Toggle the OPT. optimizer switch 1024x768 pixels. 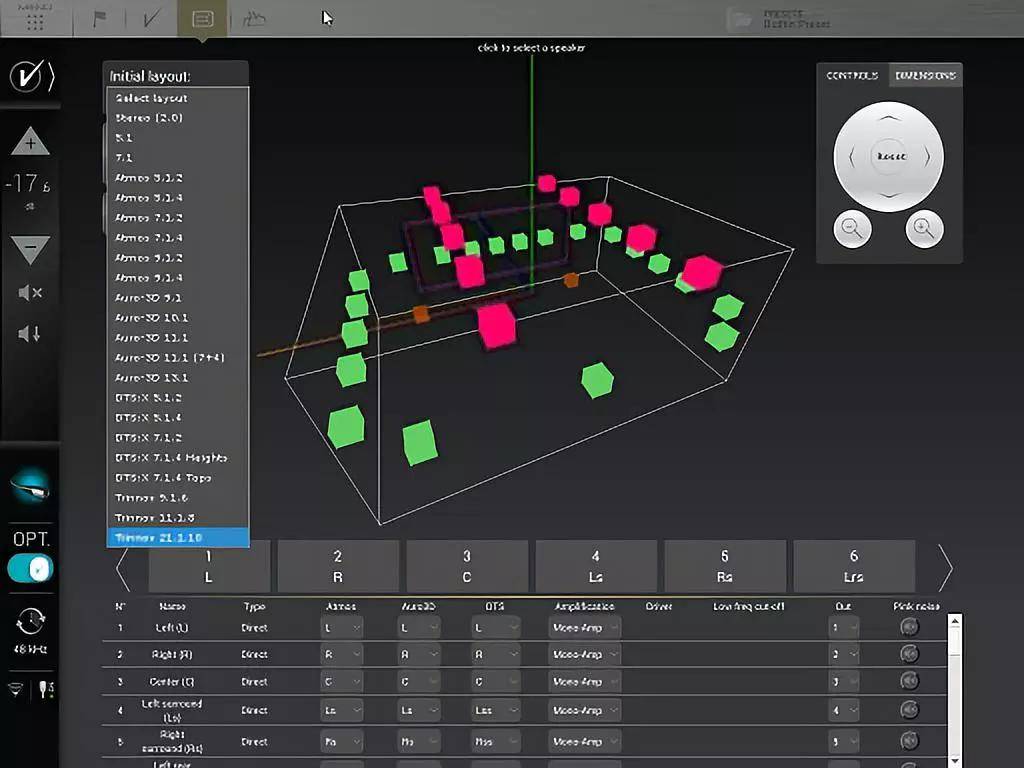click(x=30, y=568)
